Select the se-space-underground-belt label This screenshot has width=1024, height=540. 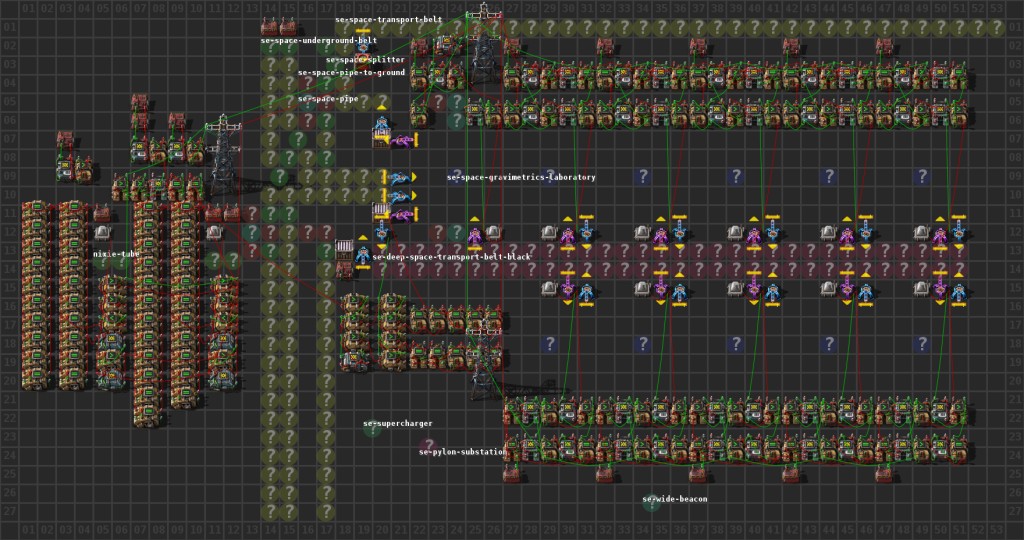318,40
